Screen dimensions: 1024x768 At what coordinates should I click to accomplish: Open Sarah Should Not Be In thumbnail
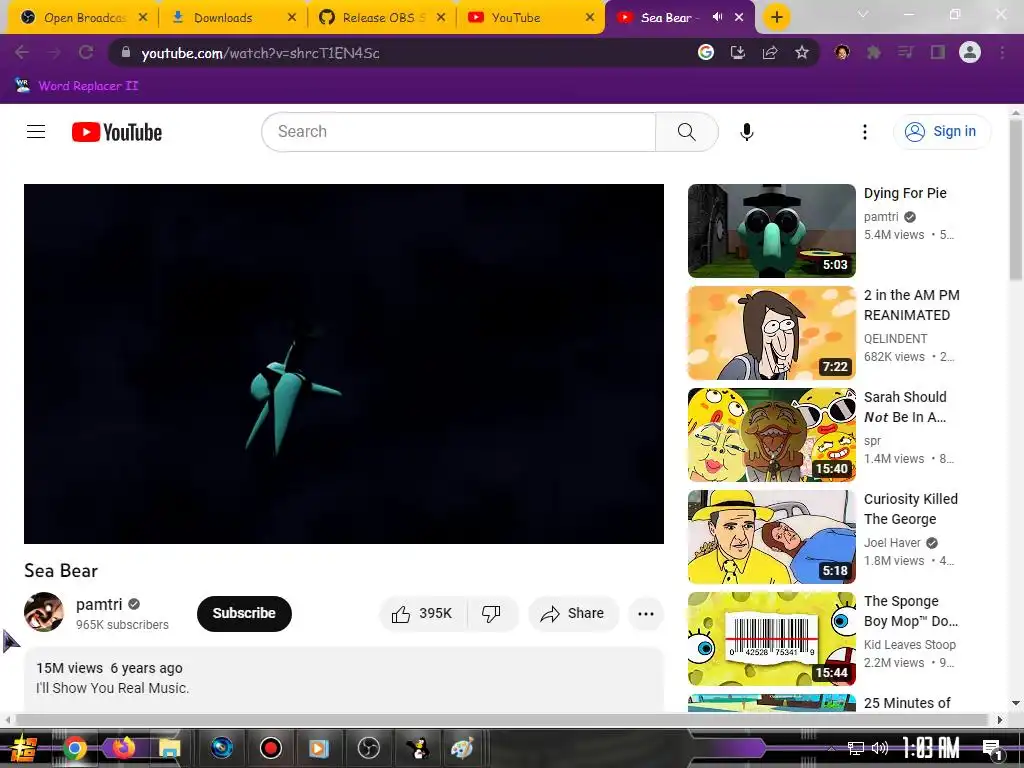771,435
